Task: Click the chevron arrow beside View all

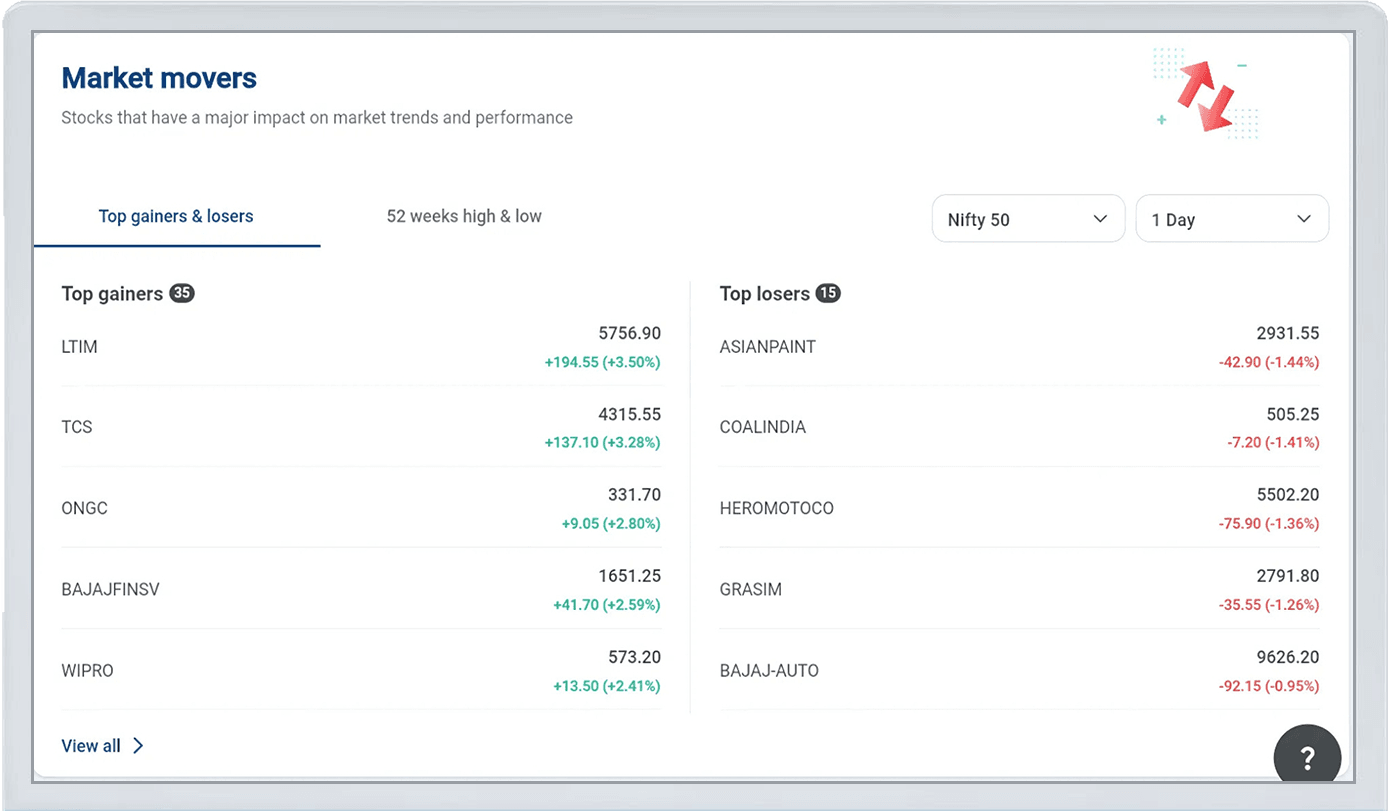Action: [138, 746]
